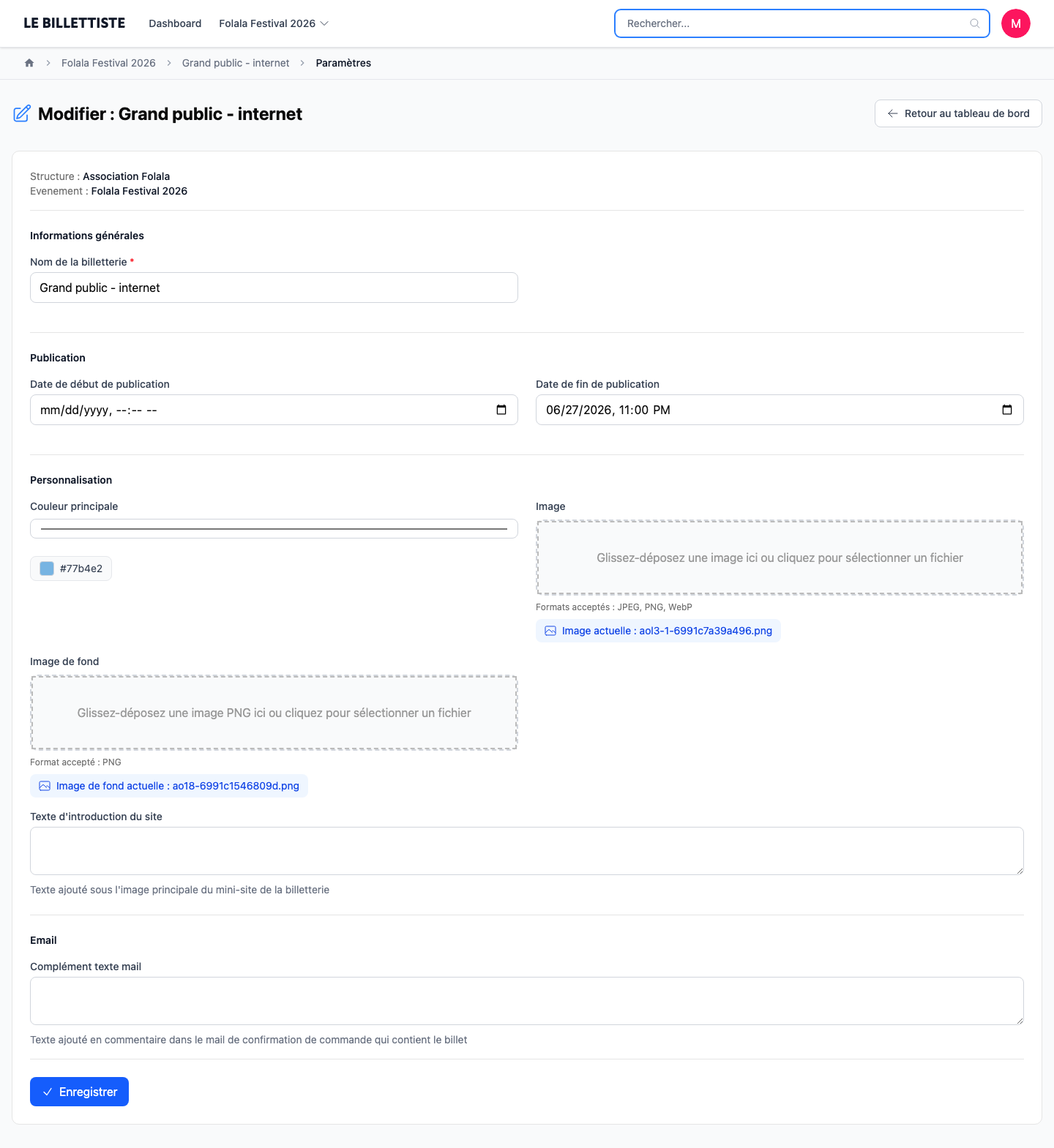The image size is (1054, 1148).
Task: Go to Grand public - internet breadcrumb
Action: 236,63
